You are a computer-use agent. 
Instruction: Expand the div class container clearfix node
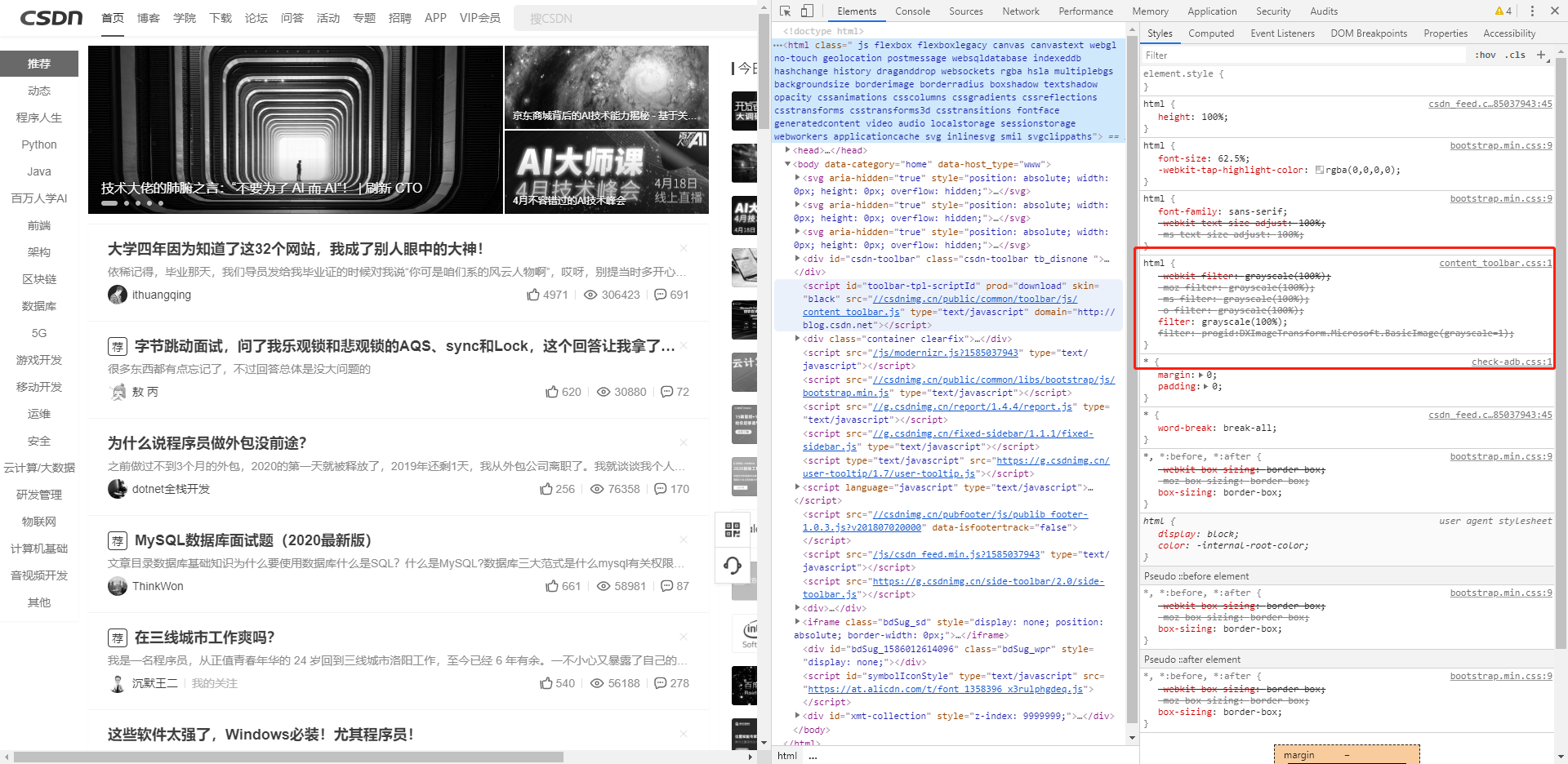tap(798, 339)
